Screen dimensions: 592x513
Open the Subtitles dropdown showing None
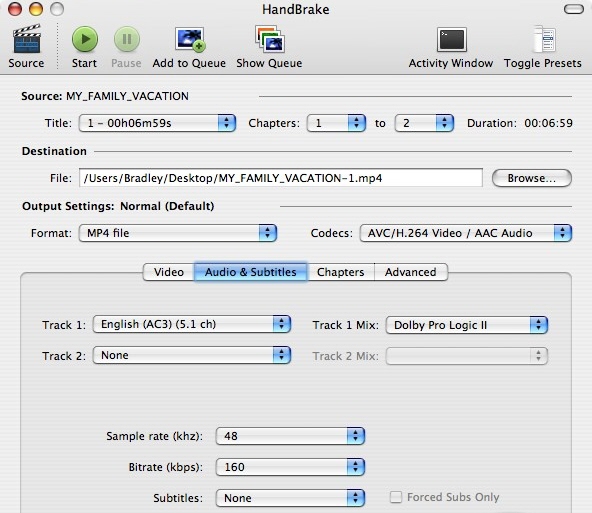click(x=290, y=498)
